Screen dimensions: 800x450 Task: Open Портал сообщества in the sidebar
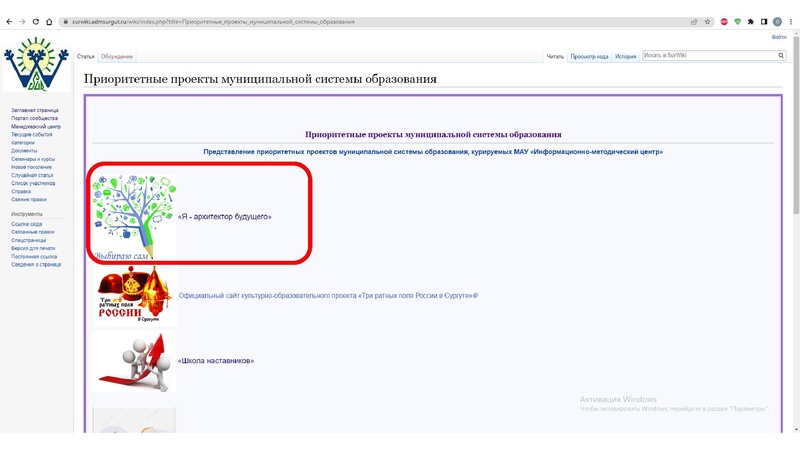pos(34,118)
